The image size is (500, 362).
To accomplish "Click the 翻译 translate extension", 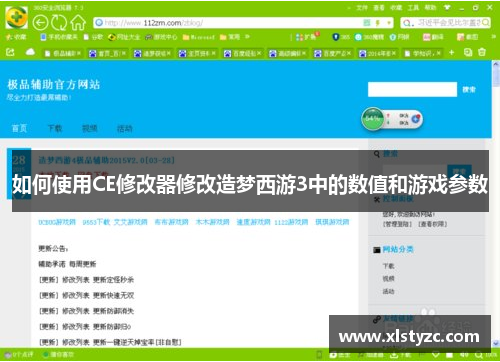I will [x=433, y=37].
